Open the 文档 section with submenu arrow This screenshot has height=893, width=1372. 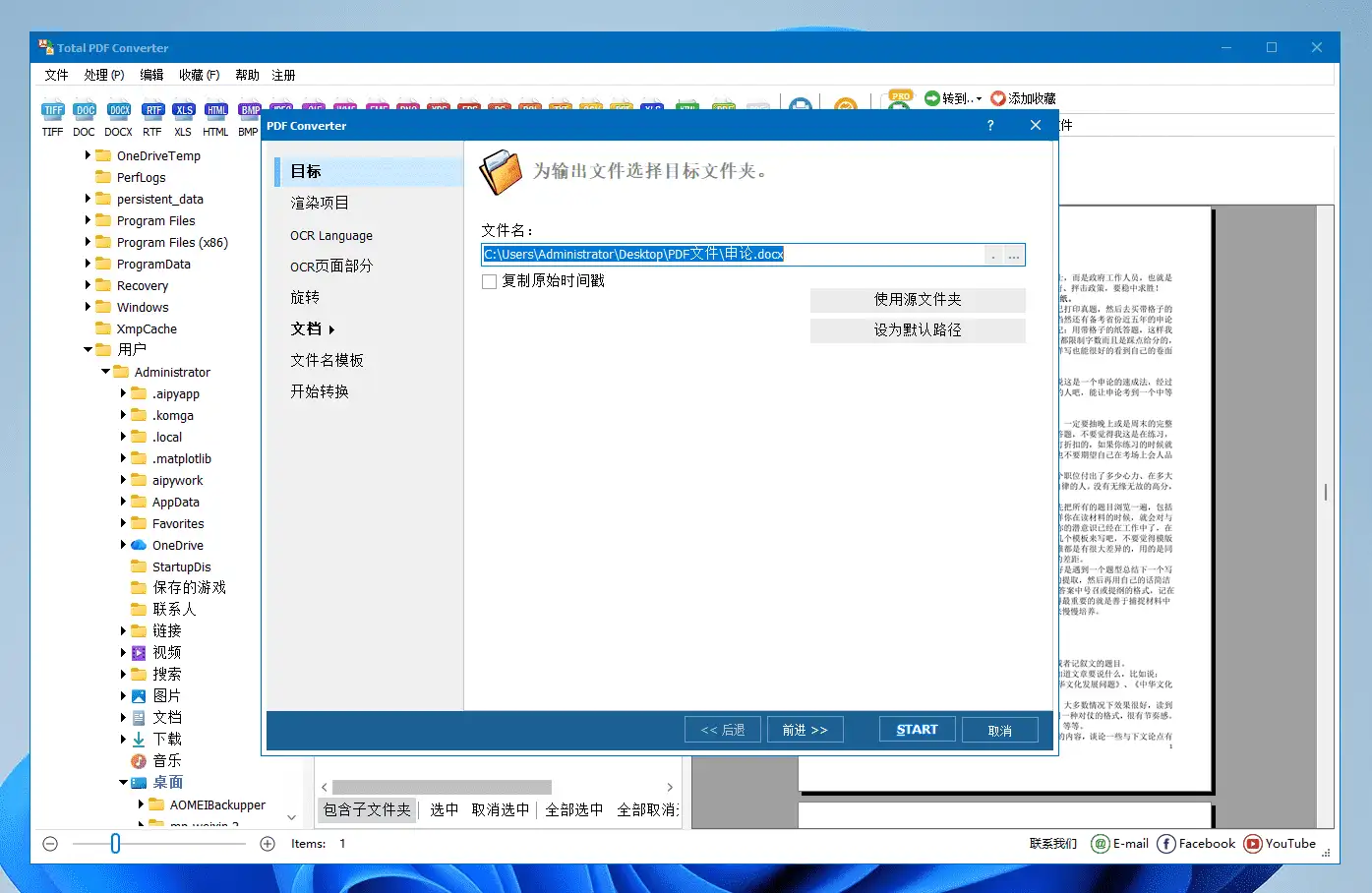click(x=313, y=328)
